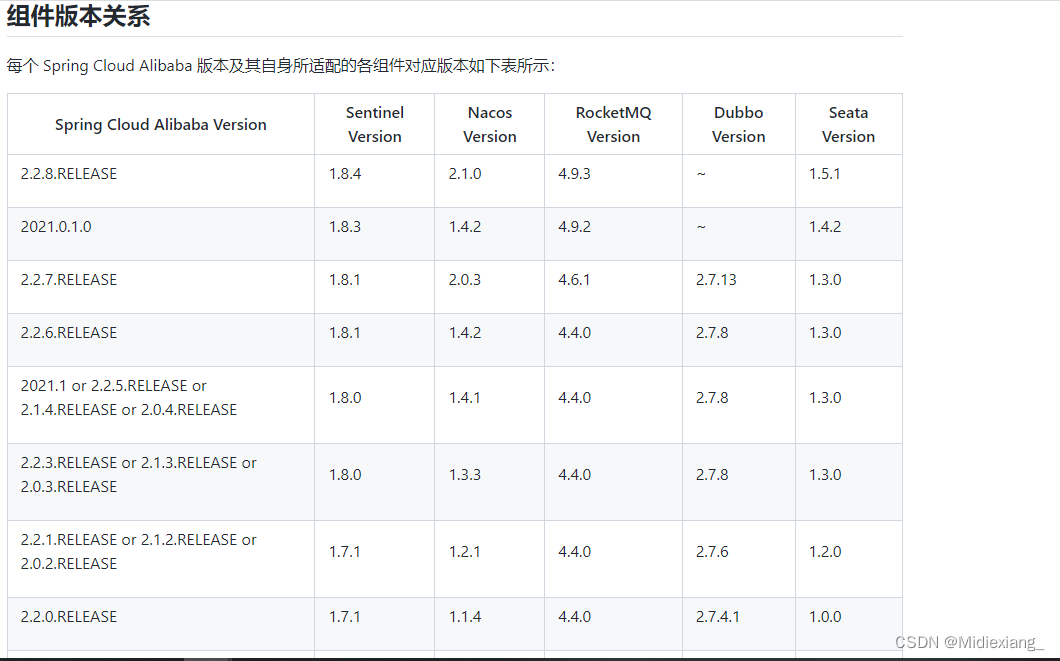Select the '2021.1 or 2.2.5.RELEASE' row label
This screenshot has width=1060, height=661.
(129, 397)
